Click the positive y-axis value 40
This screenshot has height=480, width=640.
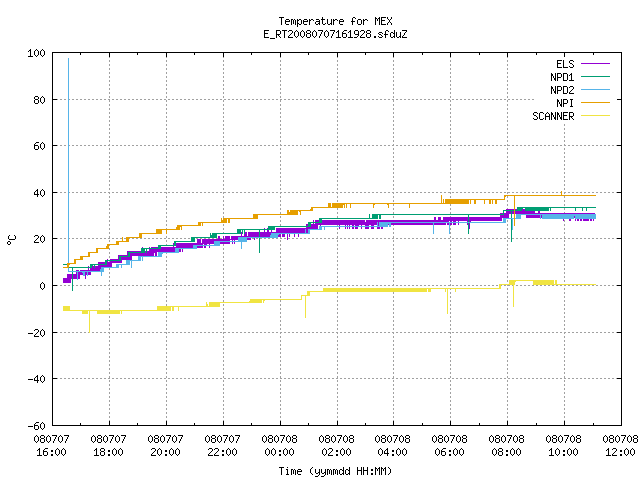coord(39,193)
